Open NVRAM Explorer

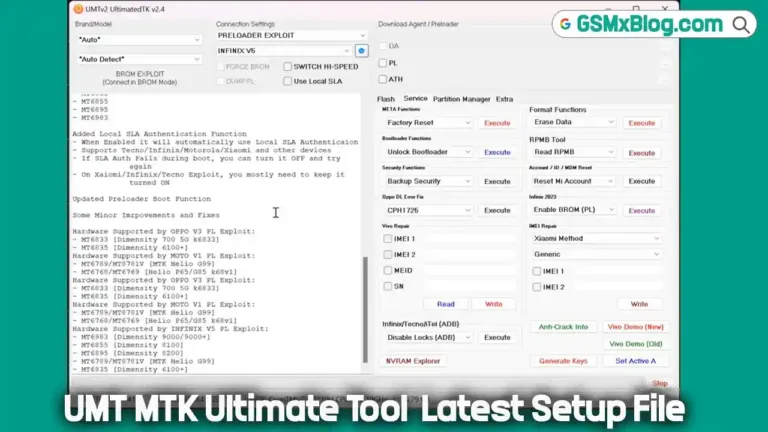point(413,361)
